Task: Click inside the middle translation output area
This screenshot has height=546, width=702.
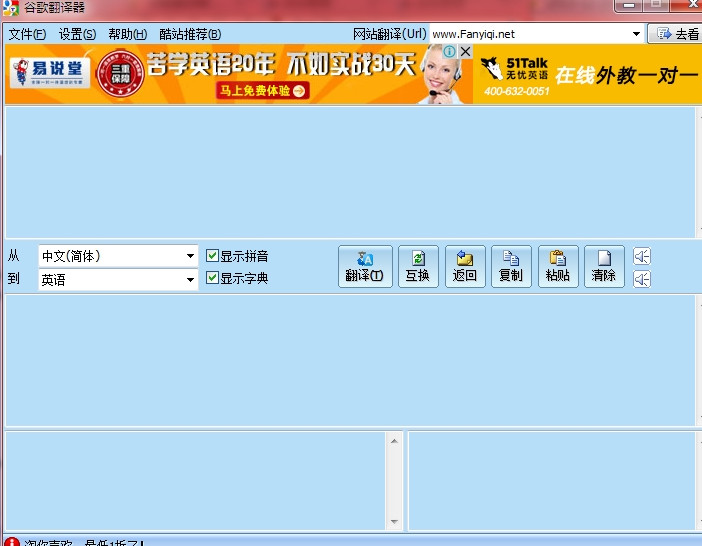Action: [x=350, y=360]
